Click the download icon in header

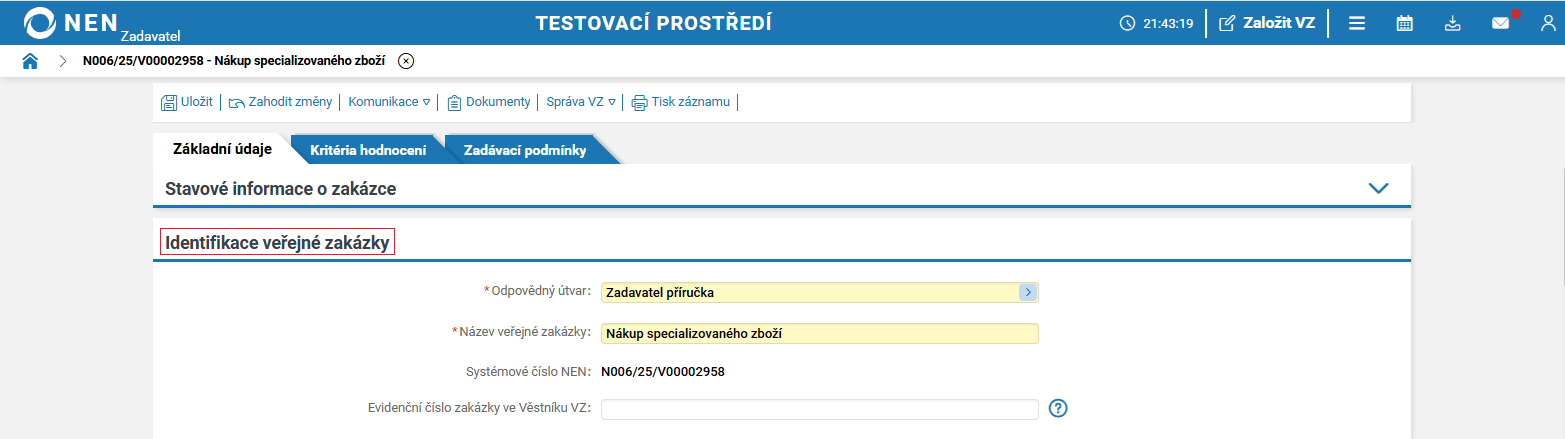click(x=1453, y=23)
